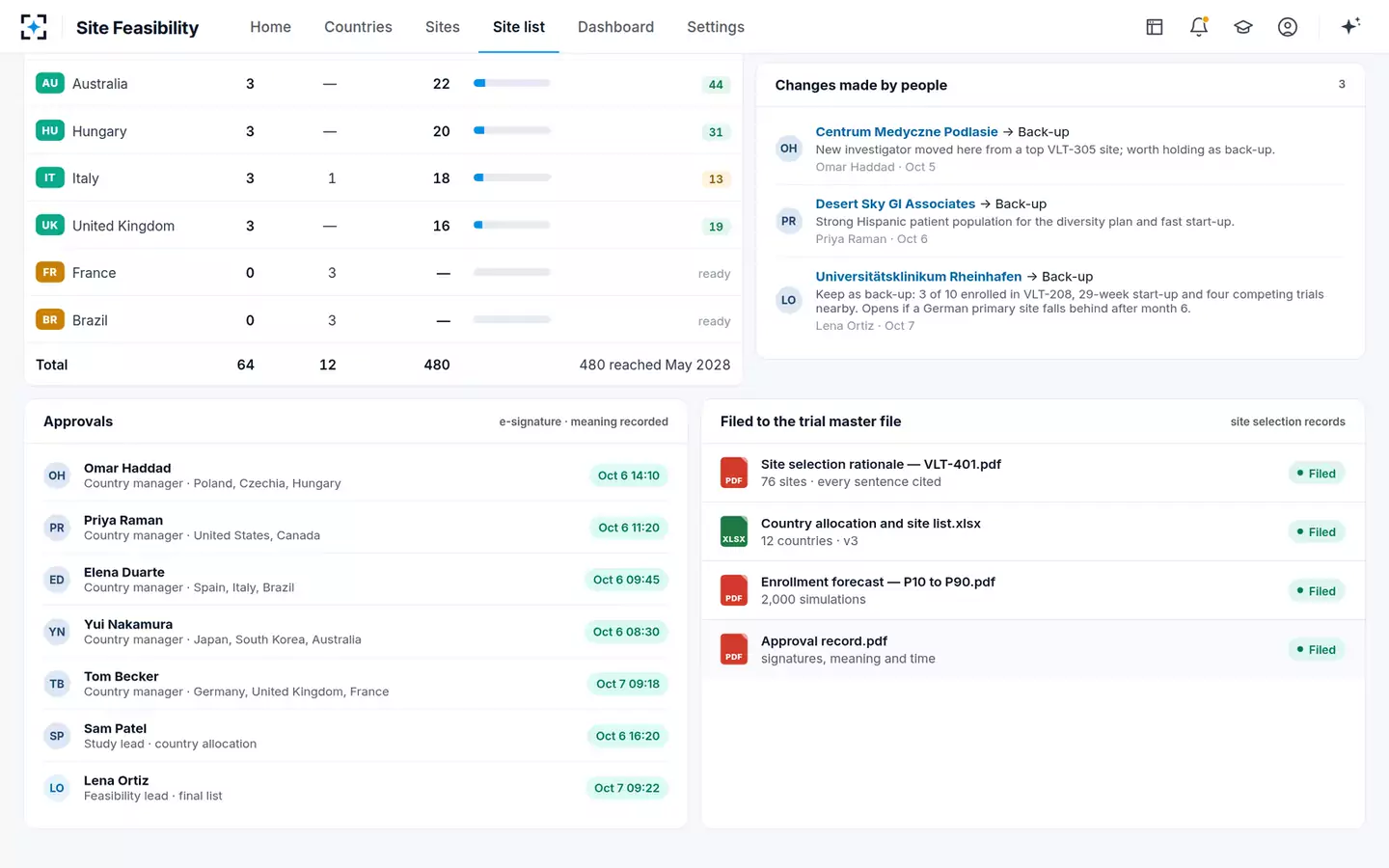Launch the AI sparkle assistant
The height and width of the screenshot is (868, 1389).
click(1350, 26)
